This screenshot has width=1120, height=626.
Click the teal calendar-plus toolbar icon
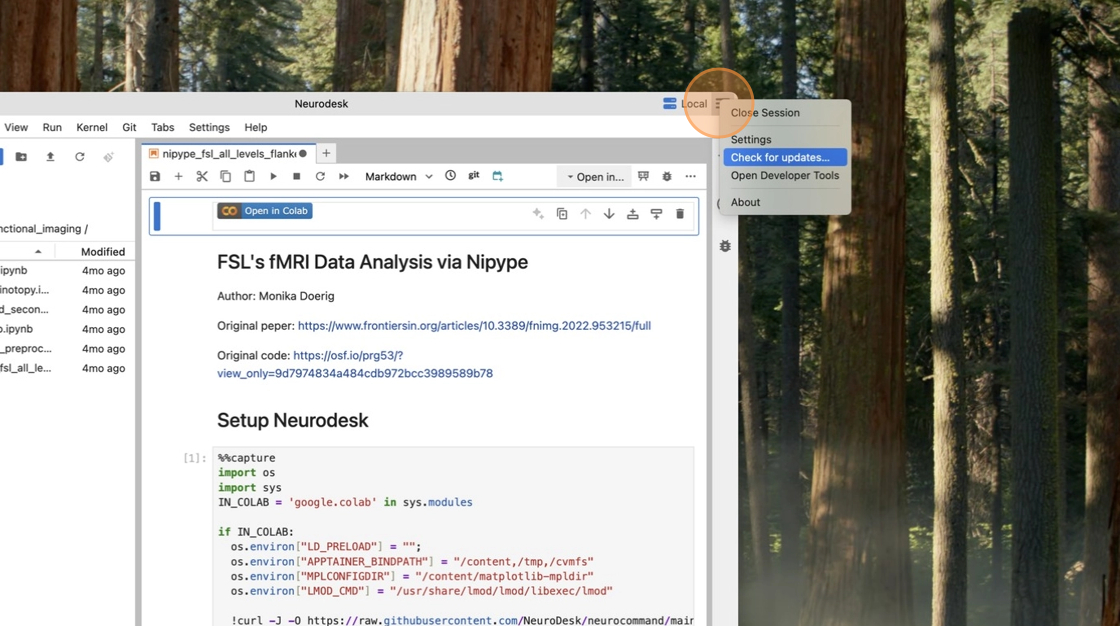pyautogui.click(x=498, y=176)
